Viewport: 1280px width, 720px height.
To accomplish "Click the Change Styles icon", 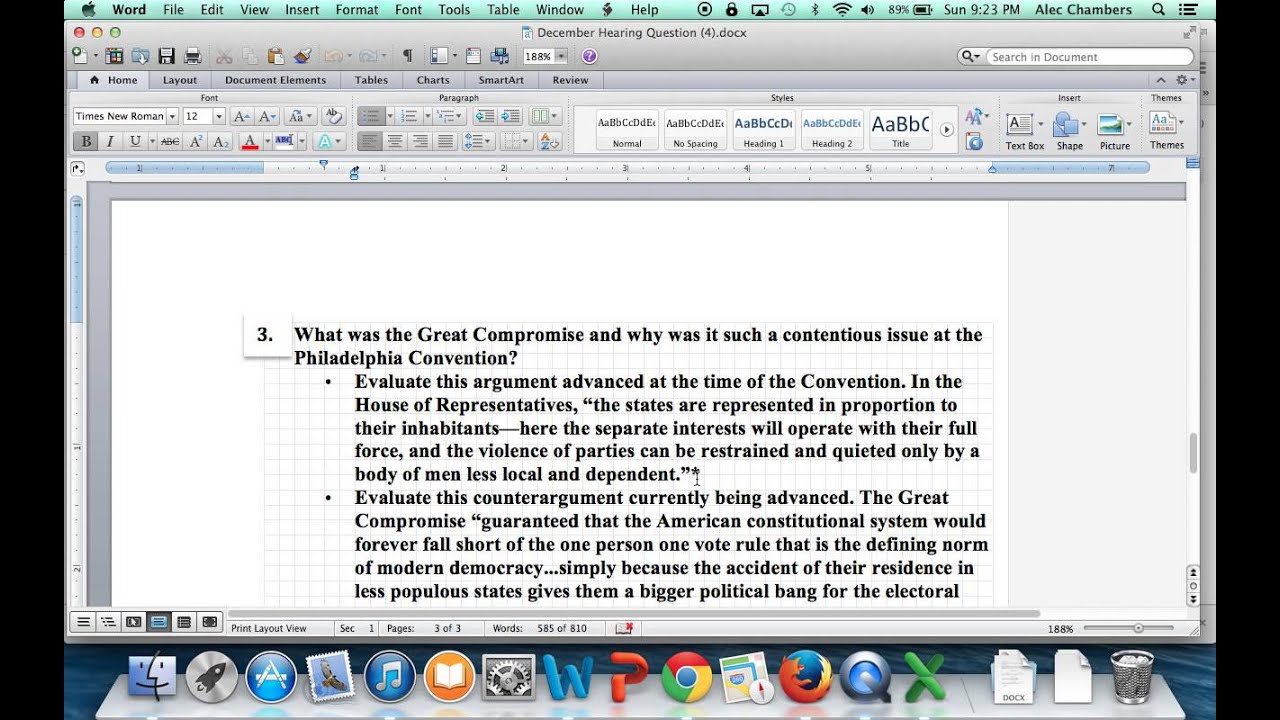I will (975, 117).
